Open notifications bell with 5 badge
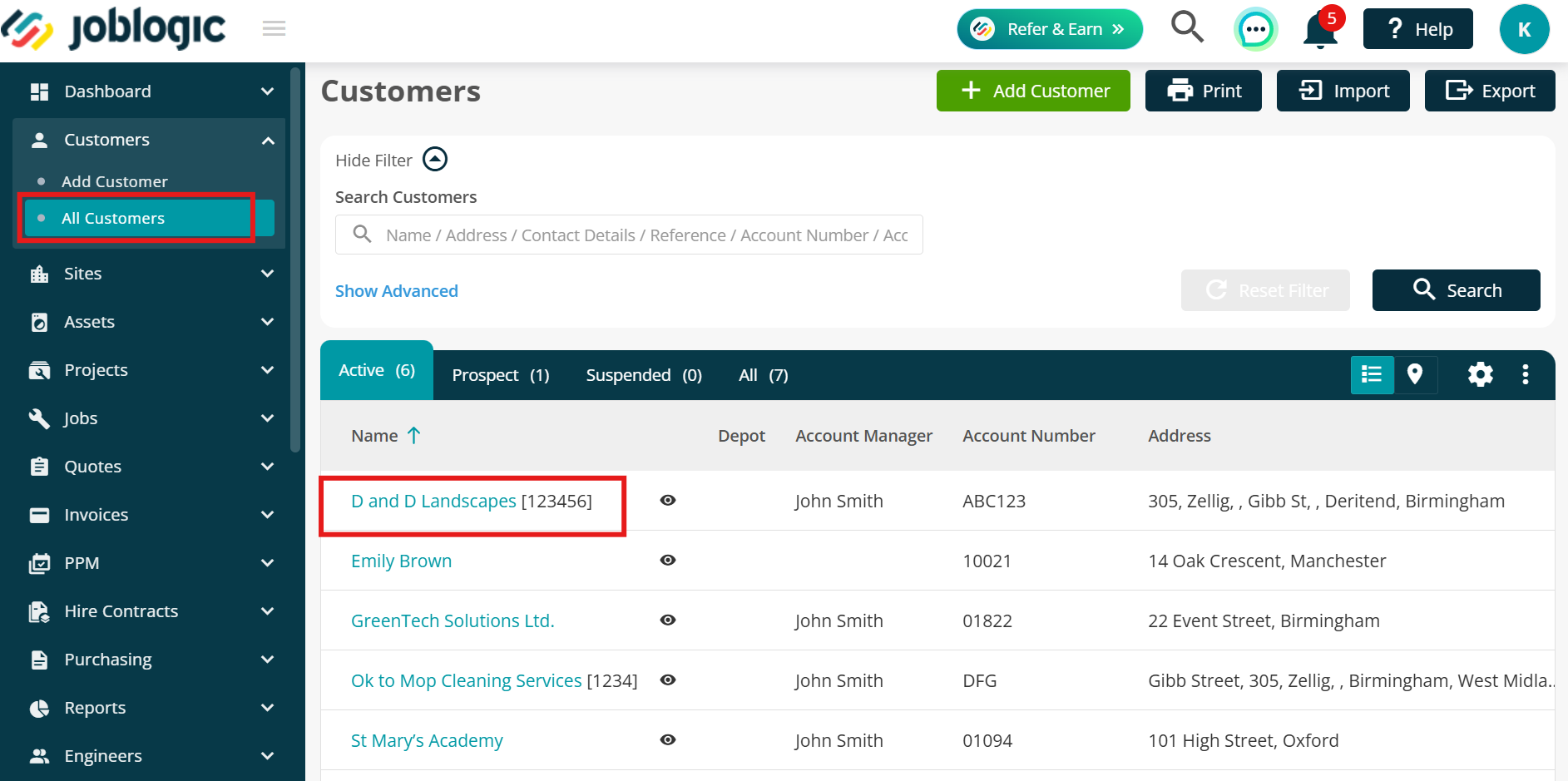The height and width of the screenshot is (781, 1568). [x=1322, y=29]
